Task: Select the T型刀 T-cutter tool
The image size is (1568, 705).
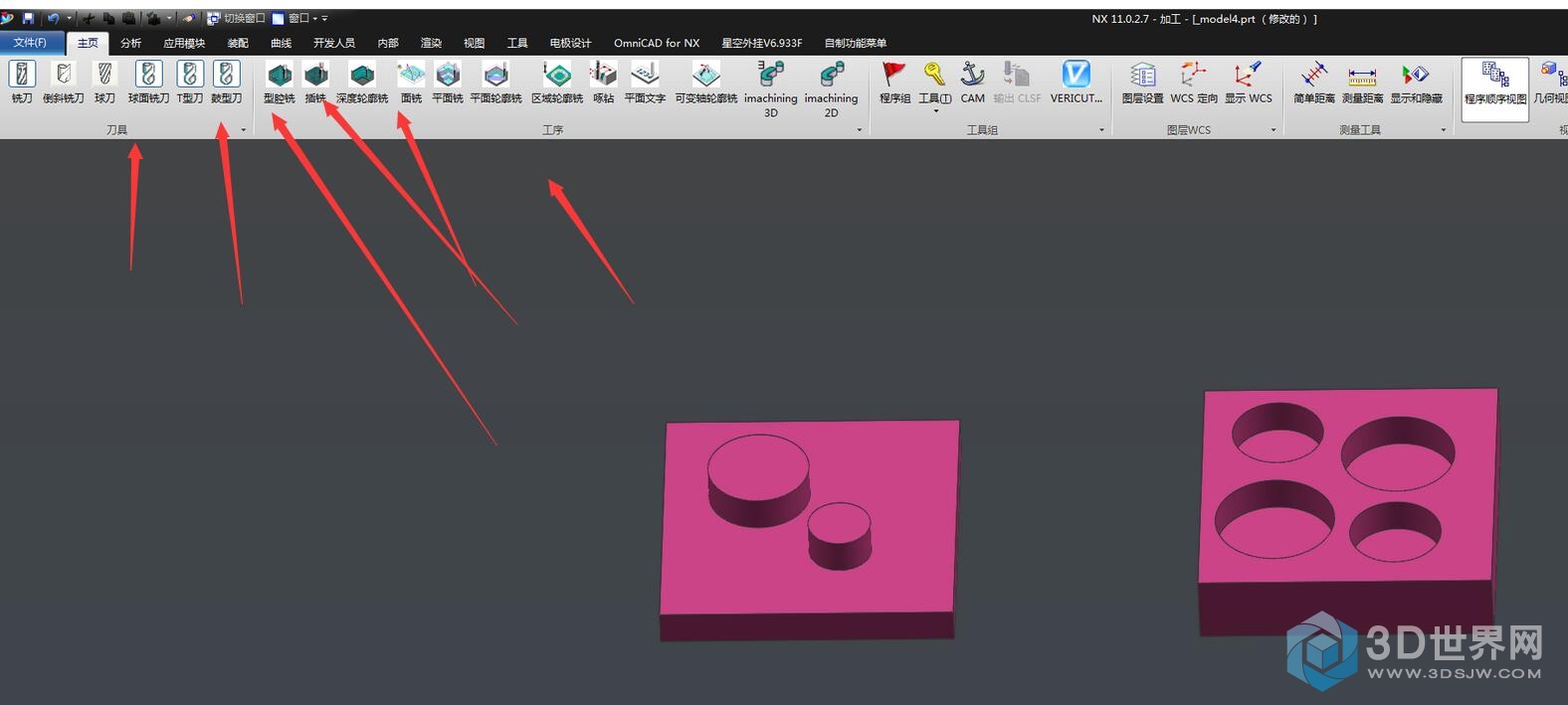Action: click(190, 82)
